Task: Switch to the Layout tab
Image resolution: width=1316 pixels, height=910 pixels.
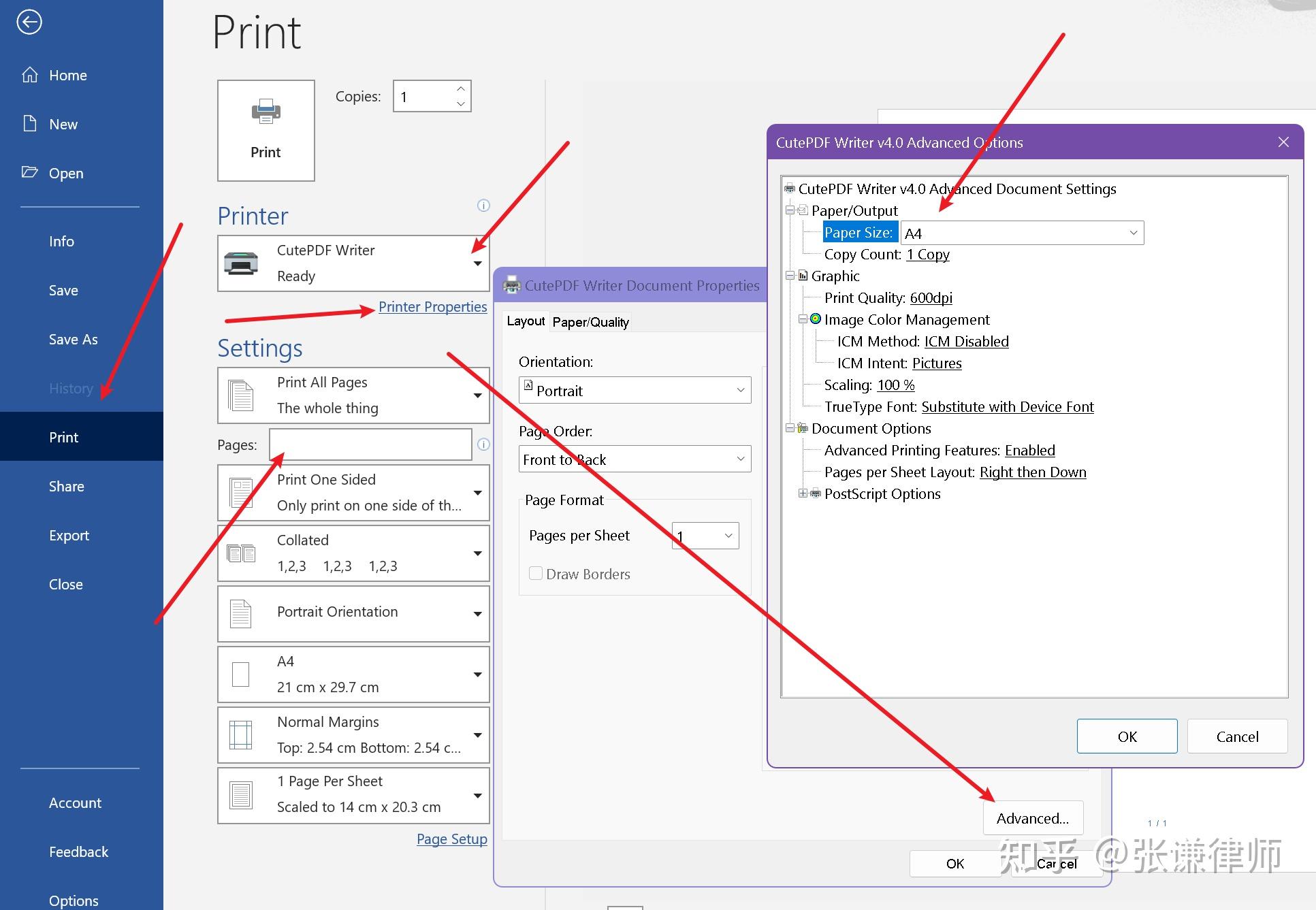Action: (x=525, y=321)
